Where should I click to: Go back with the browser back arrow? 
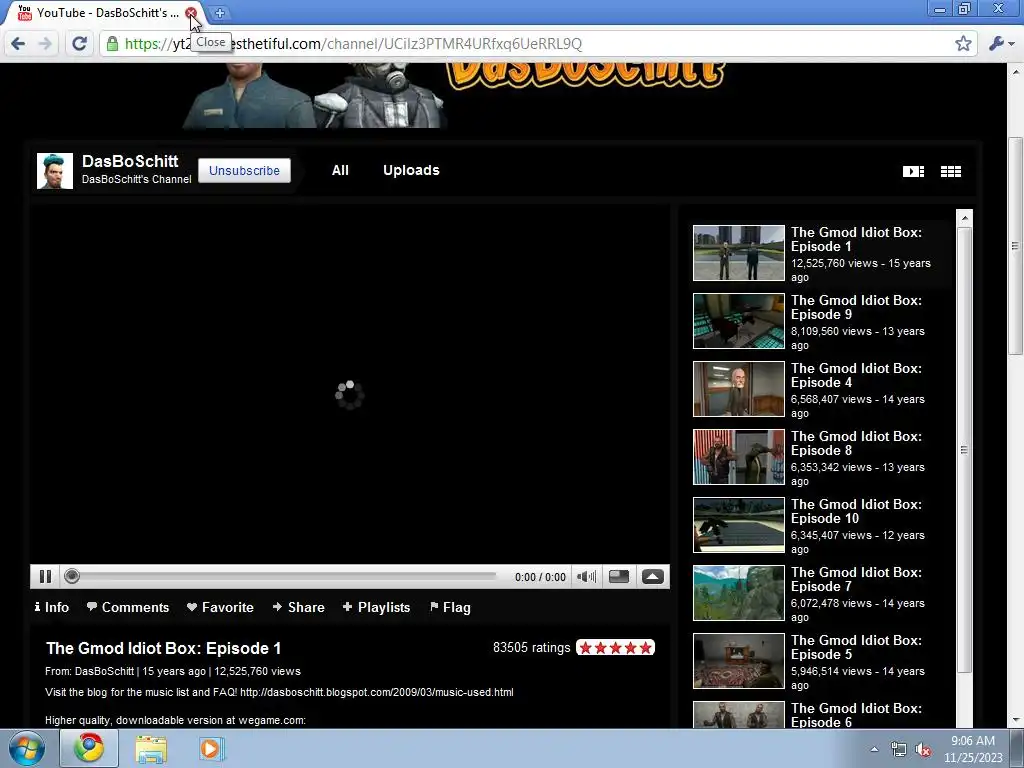click(x=18, y=44)
